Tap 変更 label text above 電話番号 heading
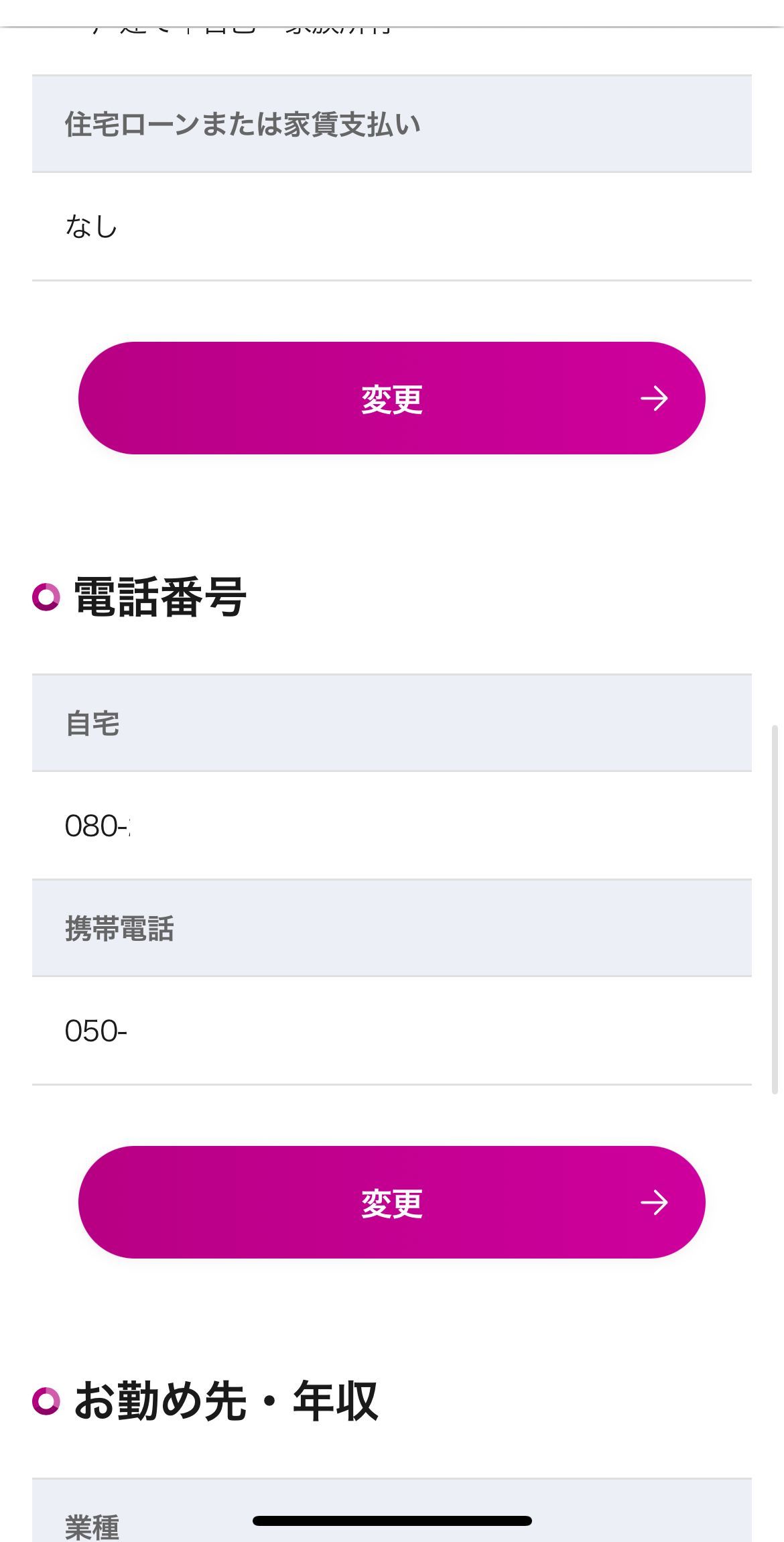 point(391,399)
